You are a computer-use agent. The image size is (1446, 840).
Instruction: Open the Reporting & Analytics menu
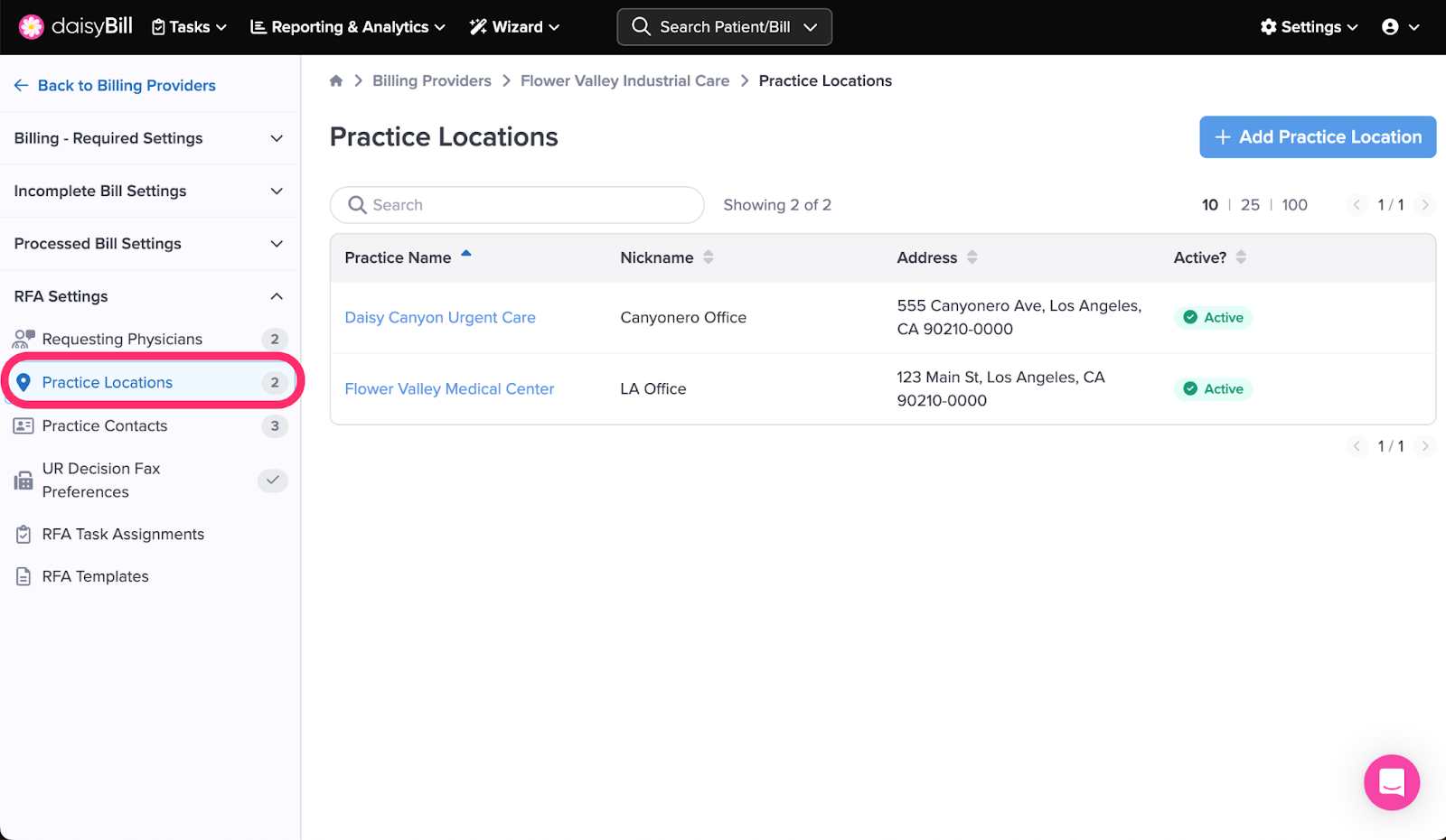(348, 27)
